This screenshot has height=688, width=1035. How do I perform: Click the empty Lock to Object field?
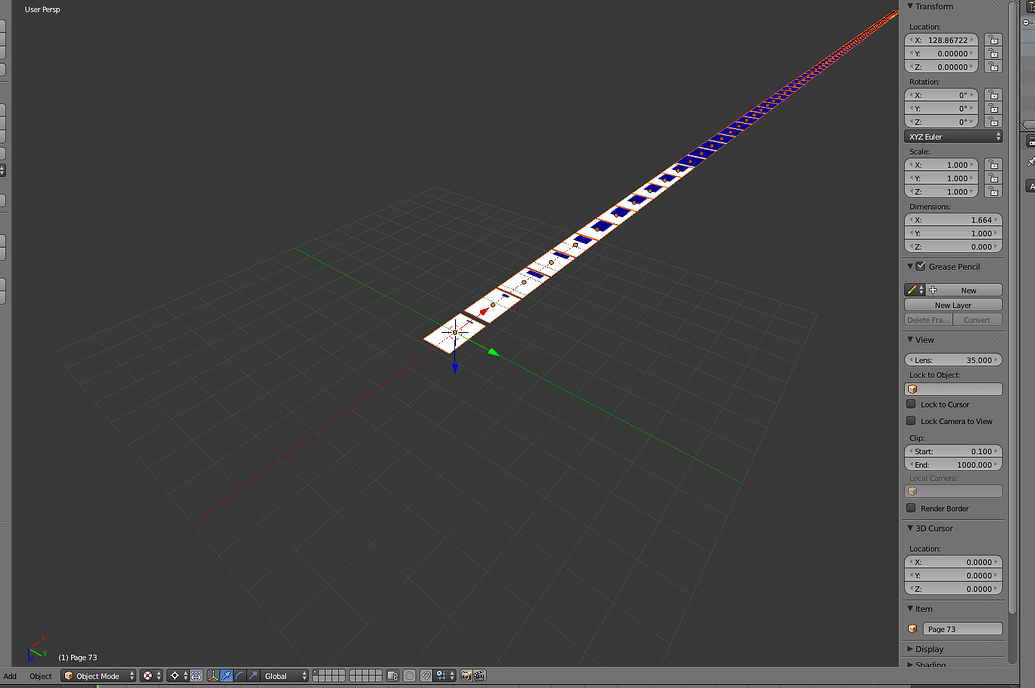pos(953,389)
